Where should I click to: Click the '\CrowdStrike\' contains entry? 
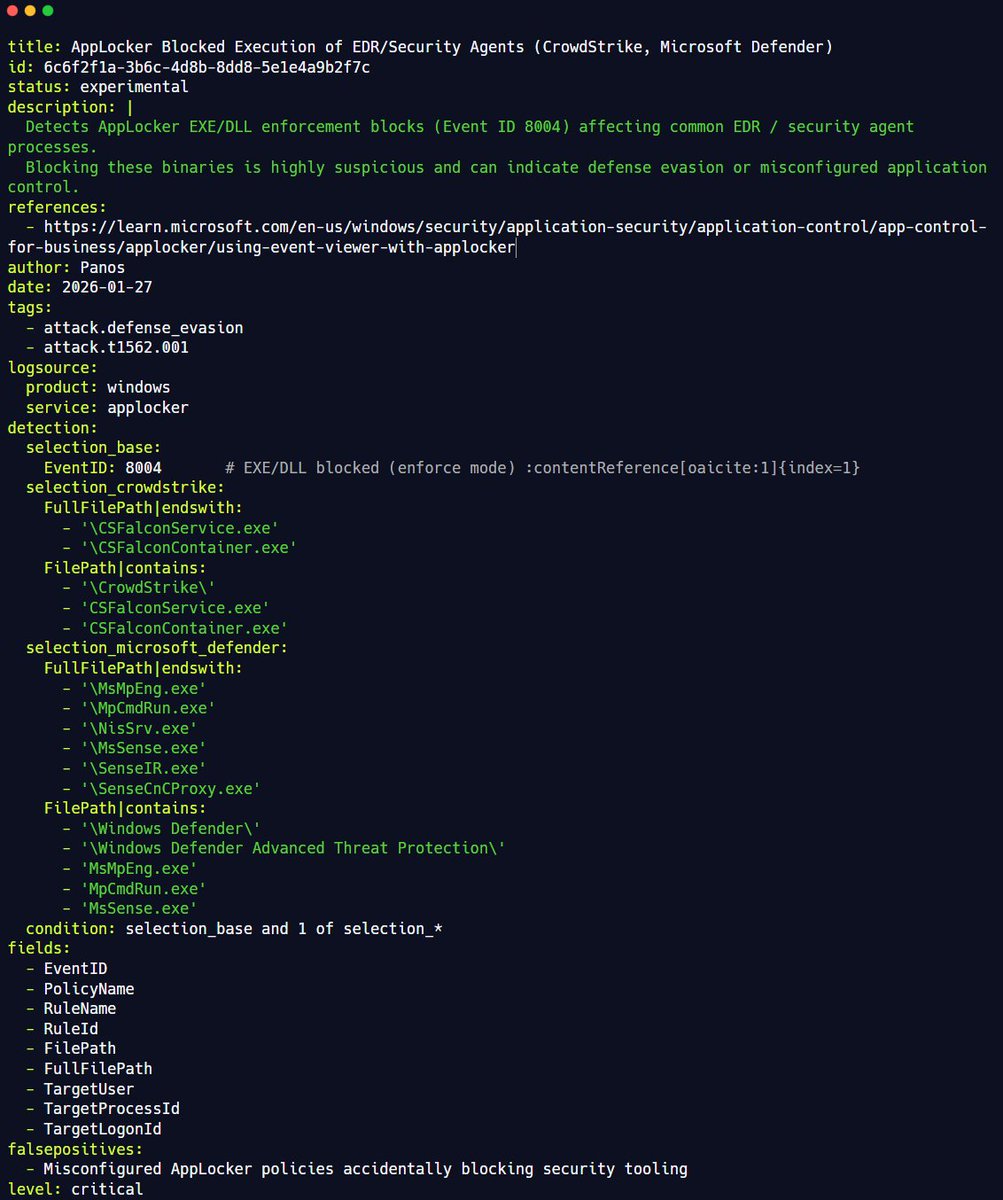(148, 587)
